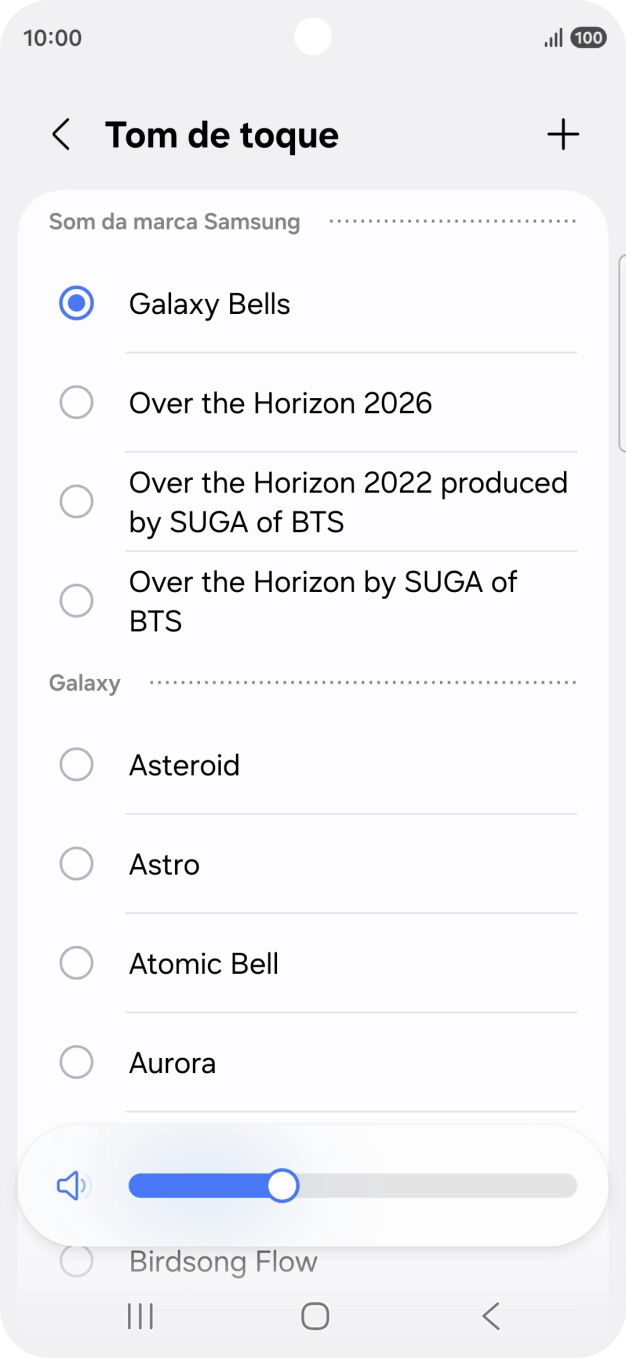This screenshot has height=1358, width=626.
Task: Open recent apps from navigation bar
Action: pos(140,1316)
